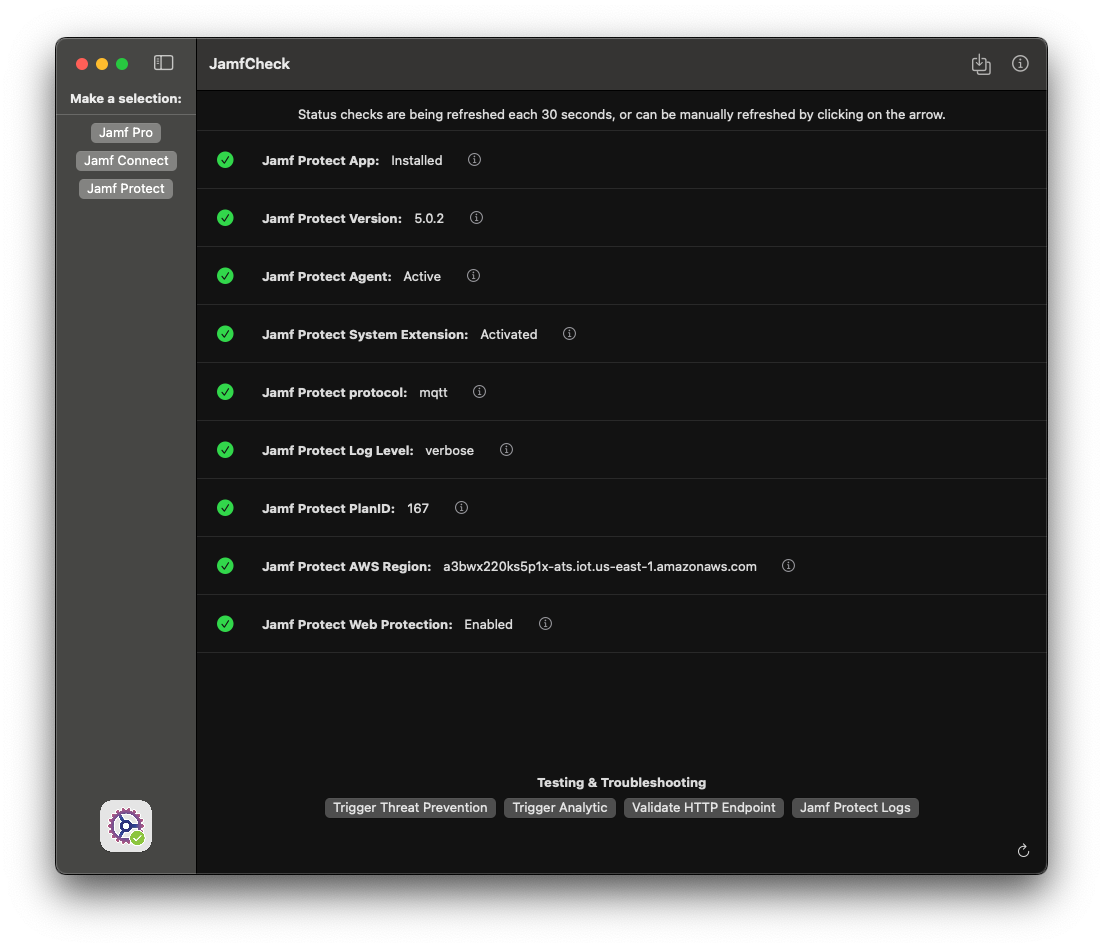Click green check for Web Protection row
Image resolution: width=1103 pixels, height=948 pixels.
click(225, 624)
